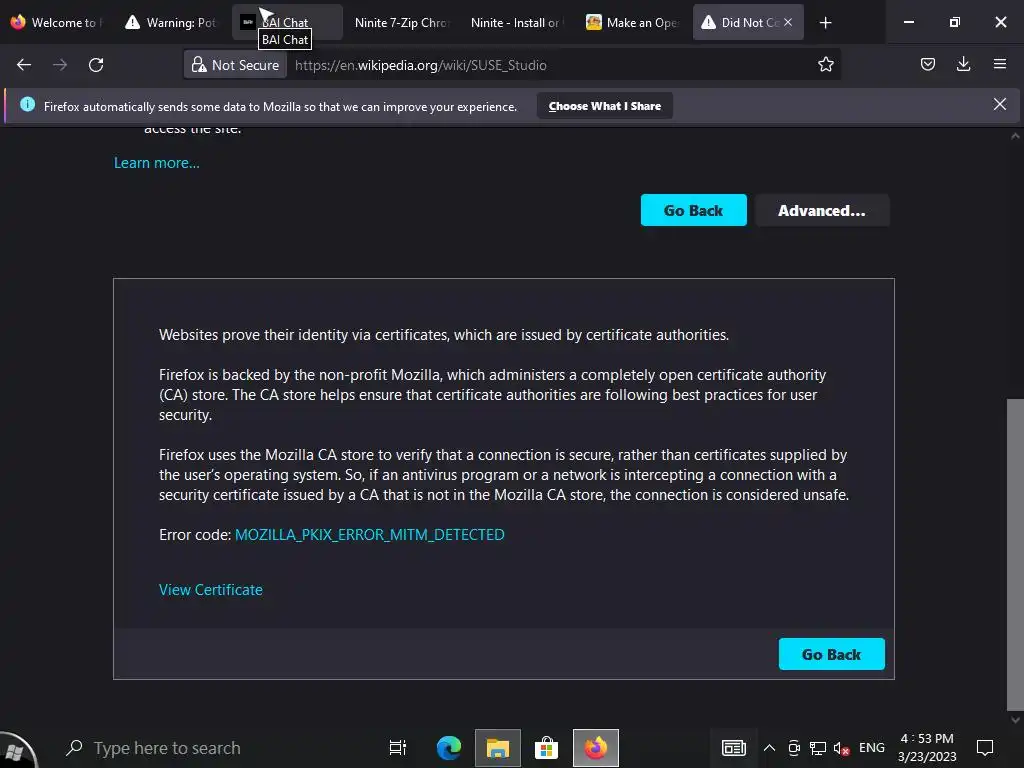Screen dimensions: 1024x768
Task: Click scrollbar down arrow
Action: [x=1015, y=720]
